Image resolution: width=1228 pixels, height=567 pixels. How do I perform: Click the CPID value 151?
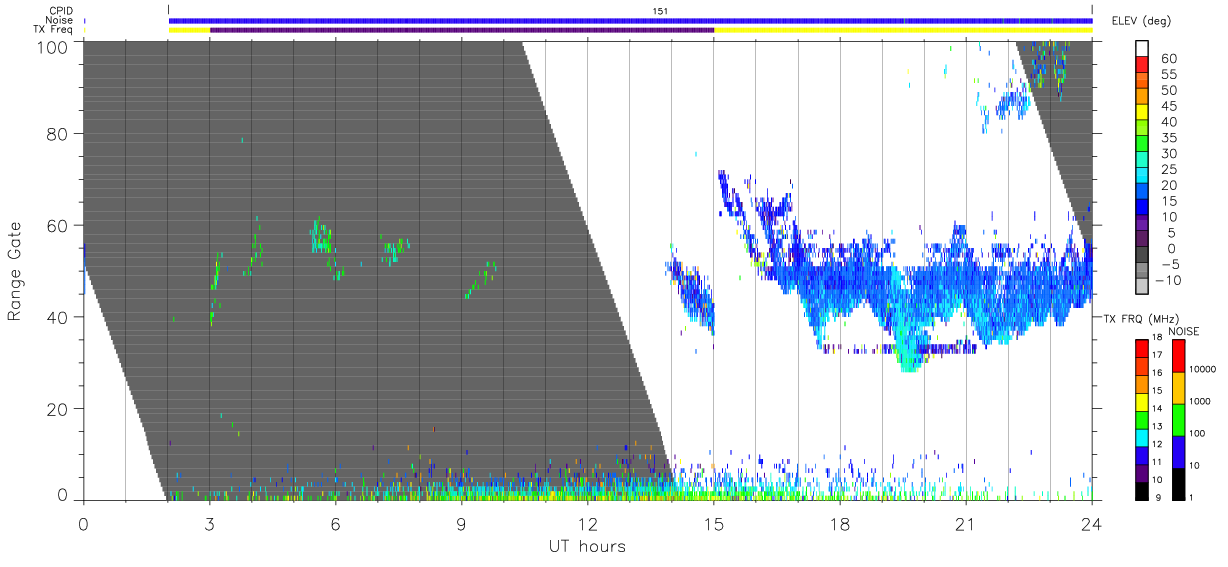pyautogui.click(x=660, y=11)
